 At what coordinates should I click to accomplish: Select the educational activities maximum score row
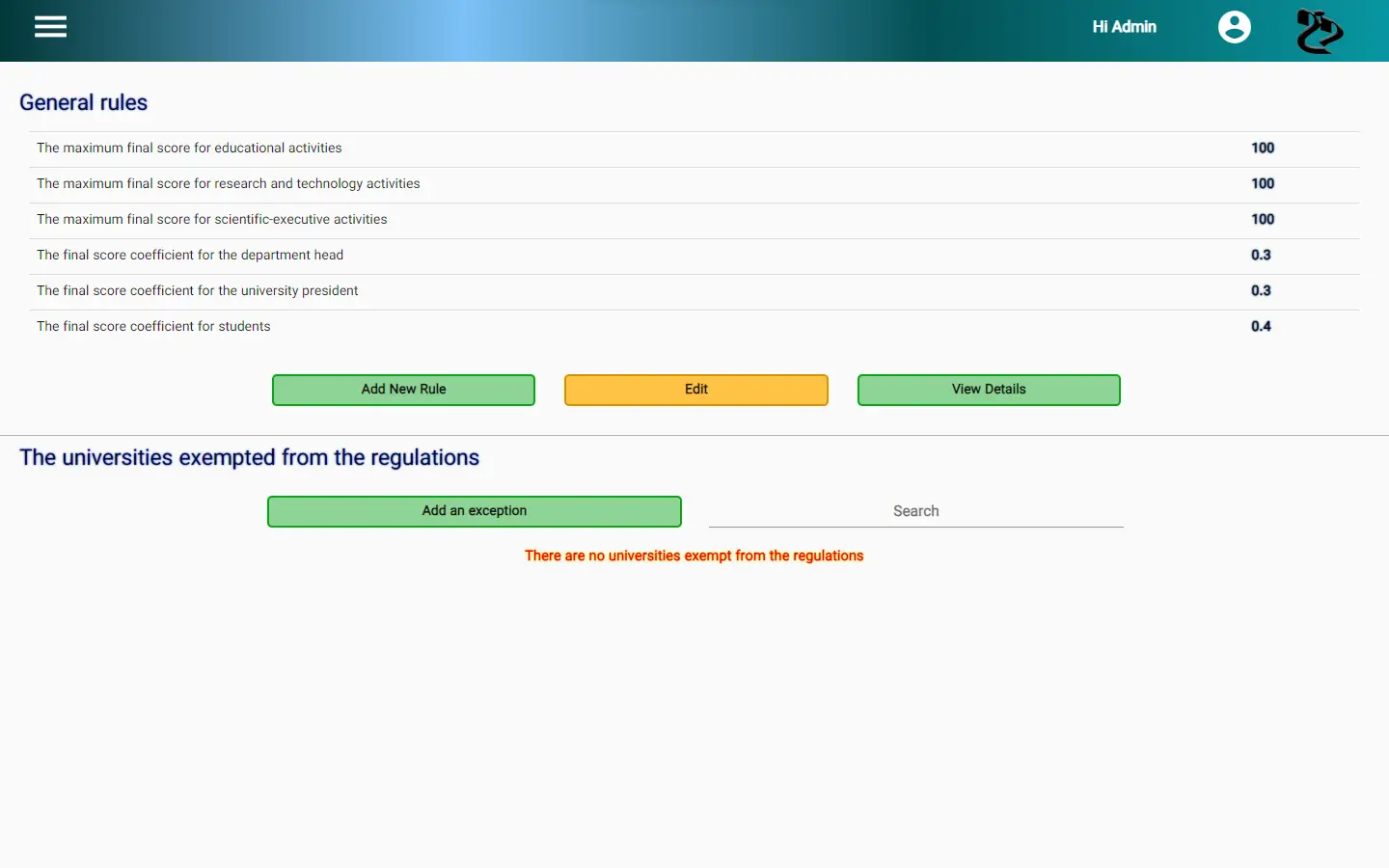694,149
